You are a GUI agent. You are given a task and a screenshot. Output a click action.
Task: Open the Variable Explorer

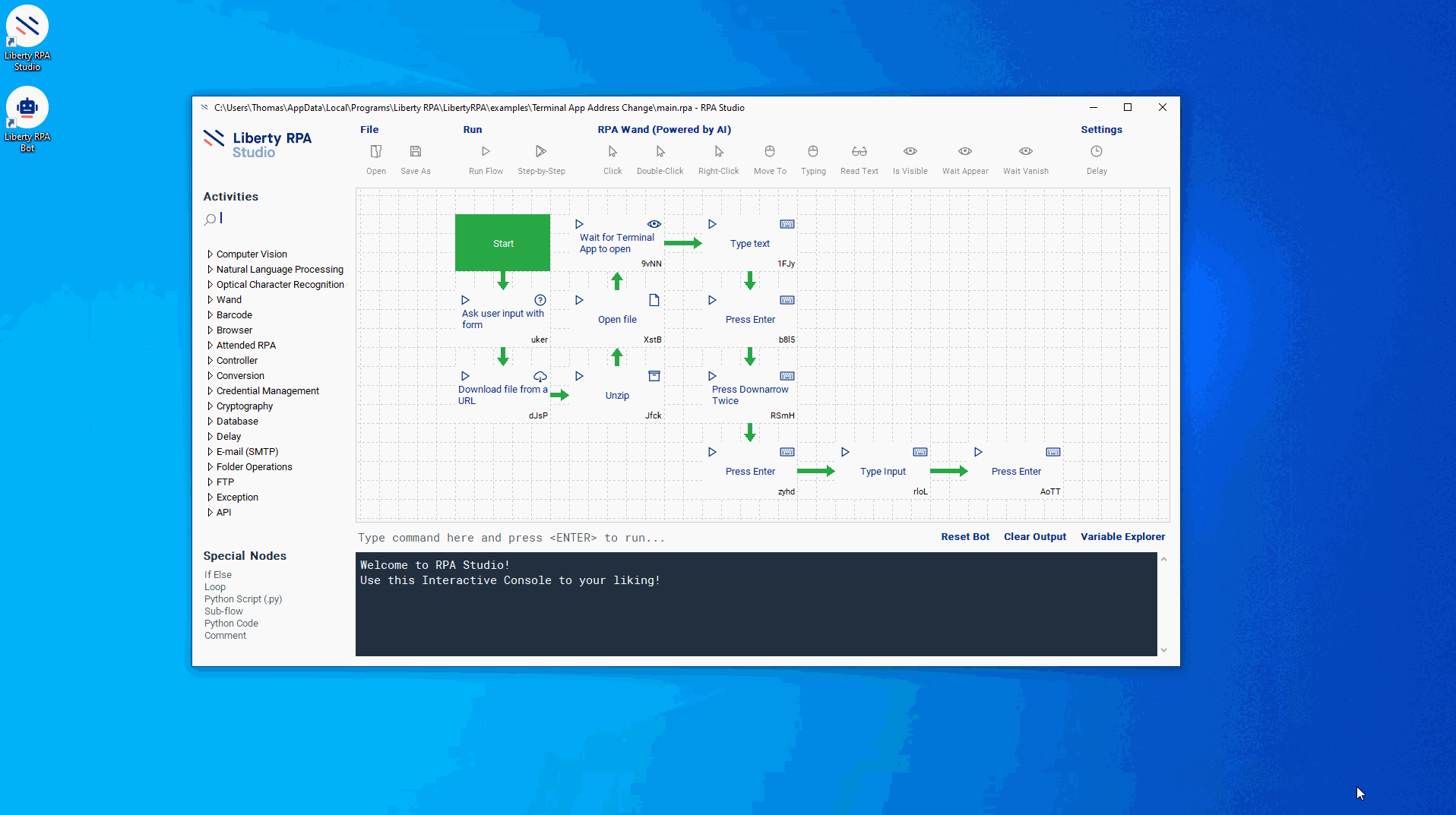coord(1122,537)
